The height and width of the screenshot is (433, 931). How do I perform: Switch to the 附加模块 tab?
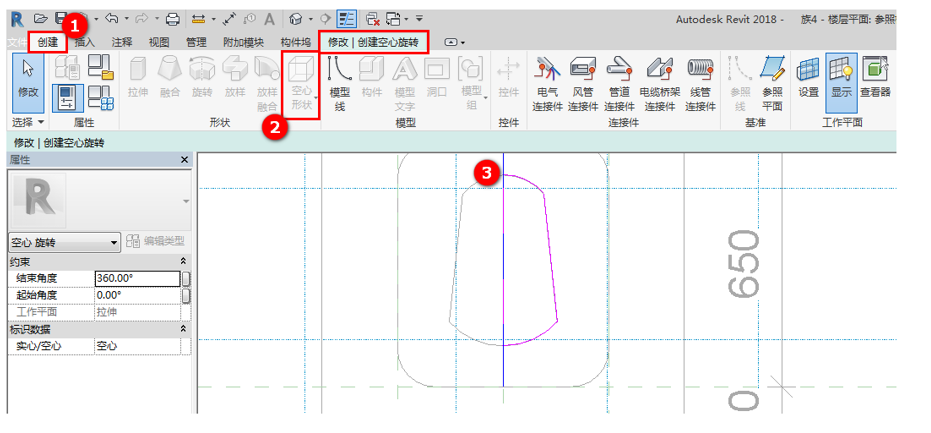[x=242, y=42]
